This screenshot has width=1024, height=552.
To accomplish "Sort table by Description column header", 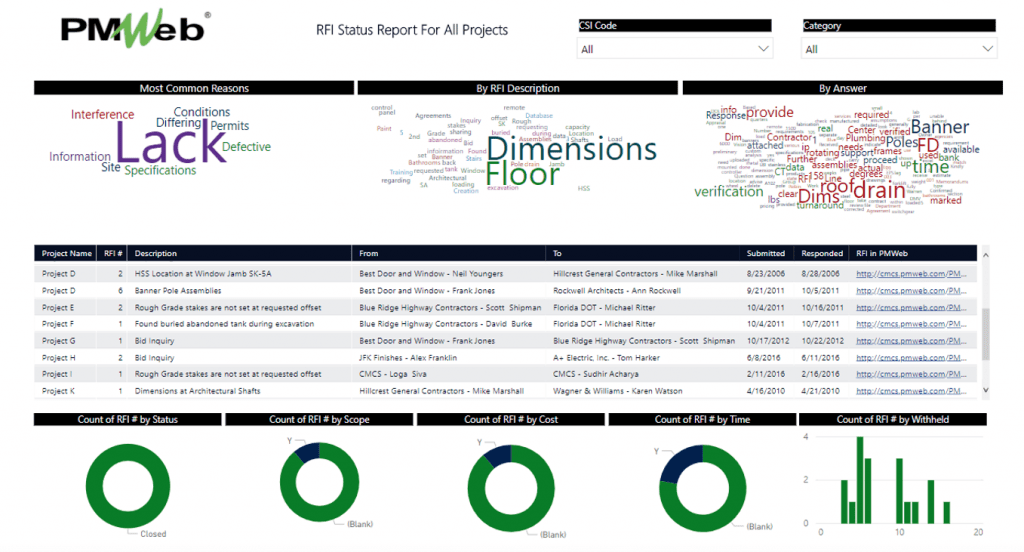I will 155,253.
